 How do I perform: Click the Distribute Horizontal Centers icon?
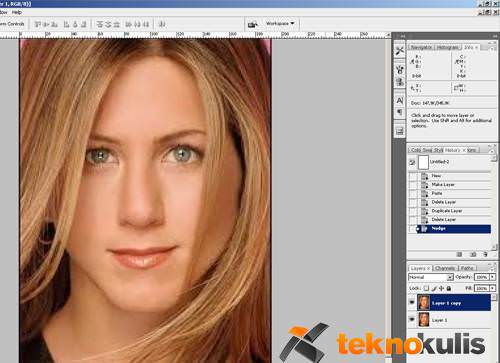137,24
